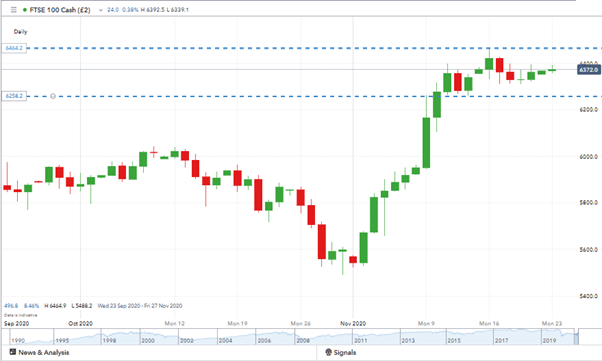
Task: Click the News & Analysis icon
Action: pos(13,352)
